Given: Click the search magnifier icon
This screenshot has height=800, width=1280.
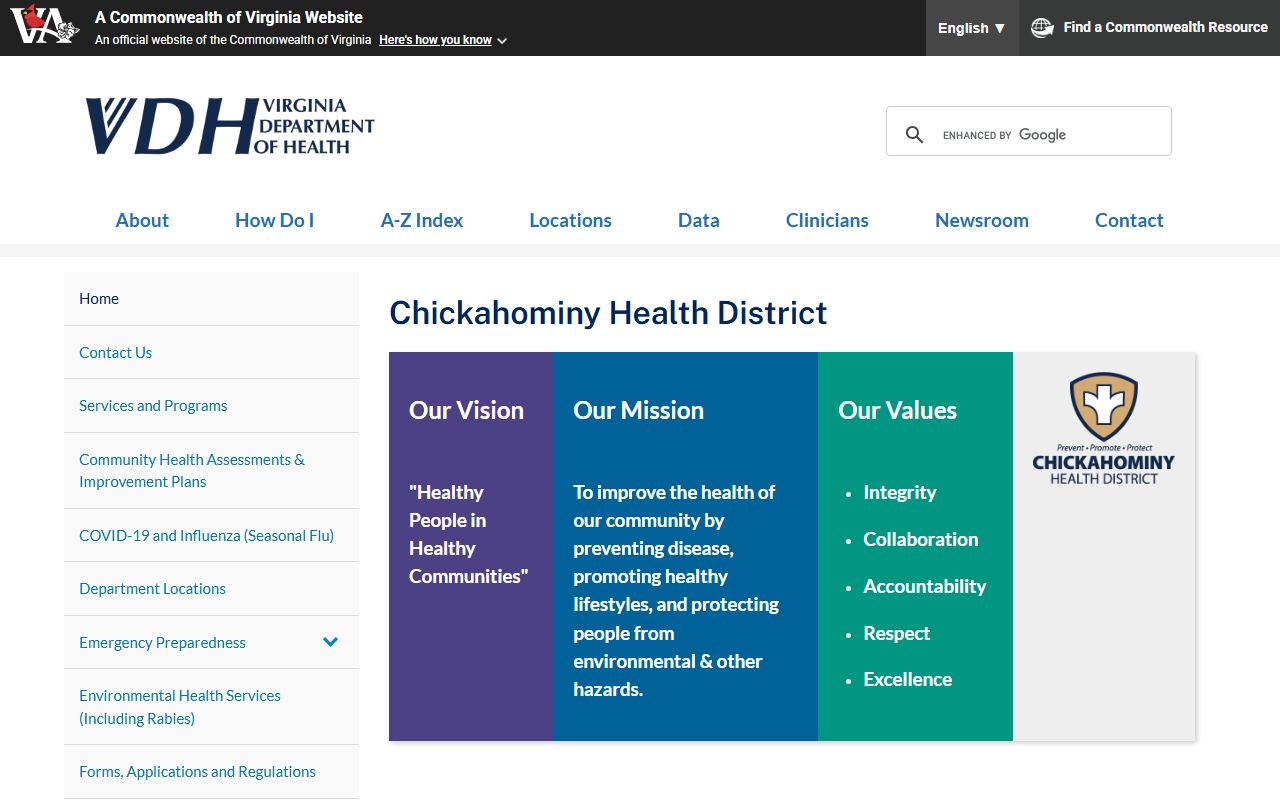Looking at the screenshot, I should [914, 134].
